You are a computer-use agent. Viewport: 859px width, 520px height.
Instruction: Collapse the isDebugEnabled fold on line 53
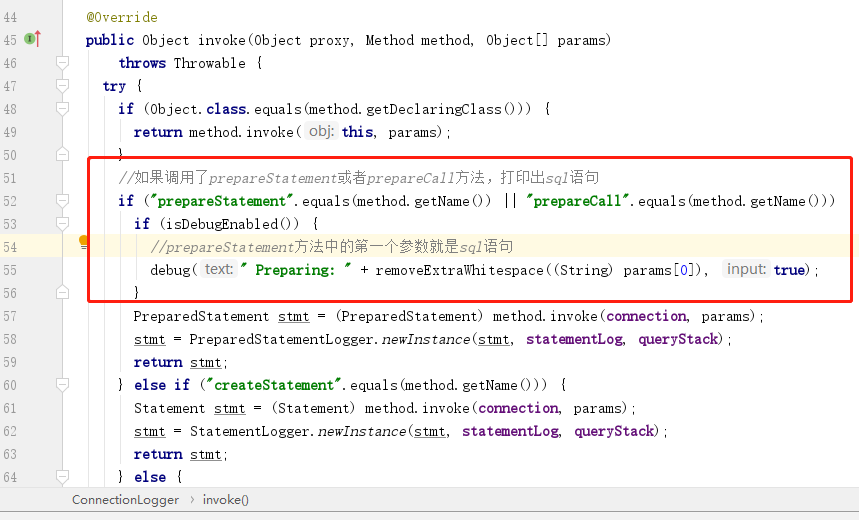62,224
